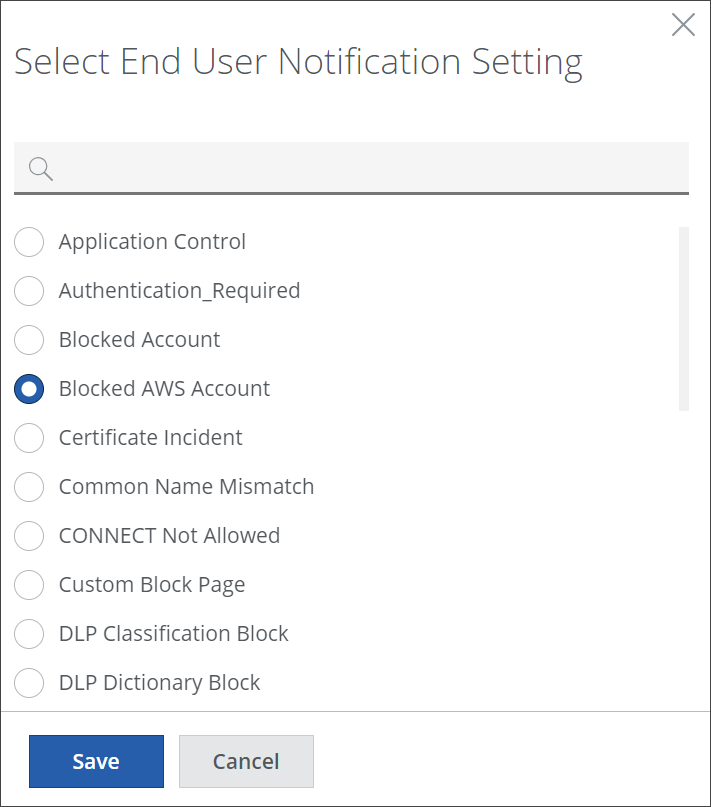Pick the Common Name Mismatch option

(x=29, y=487)
